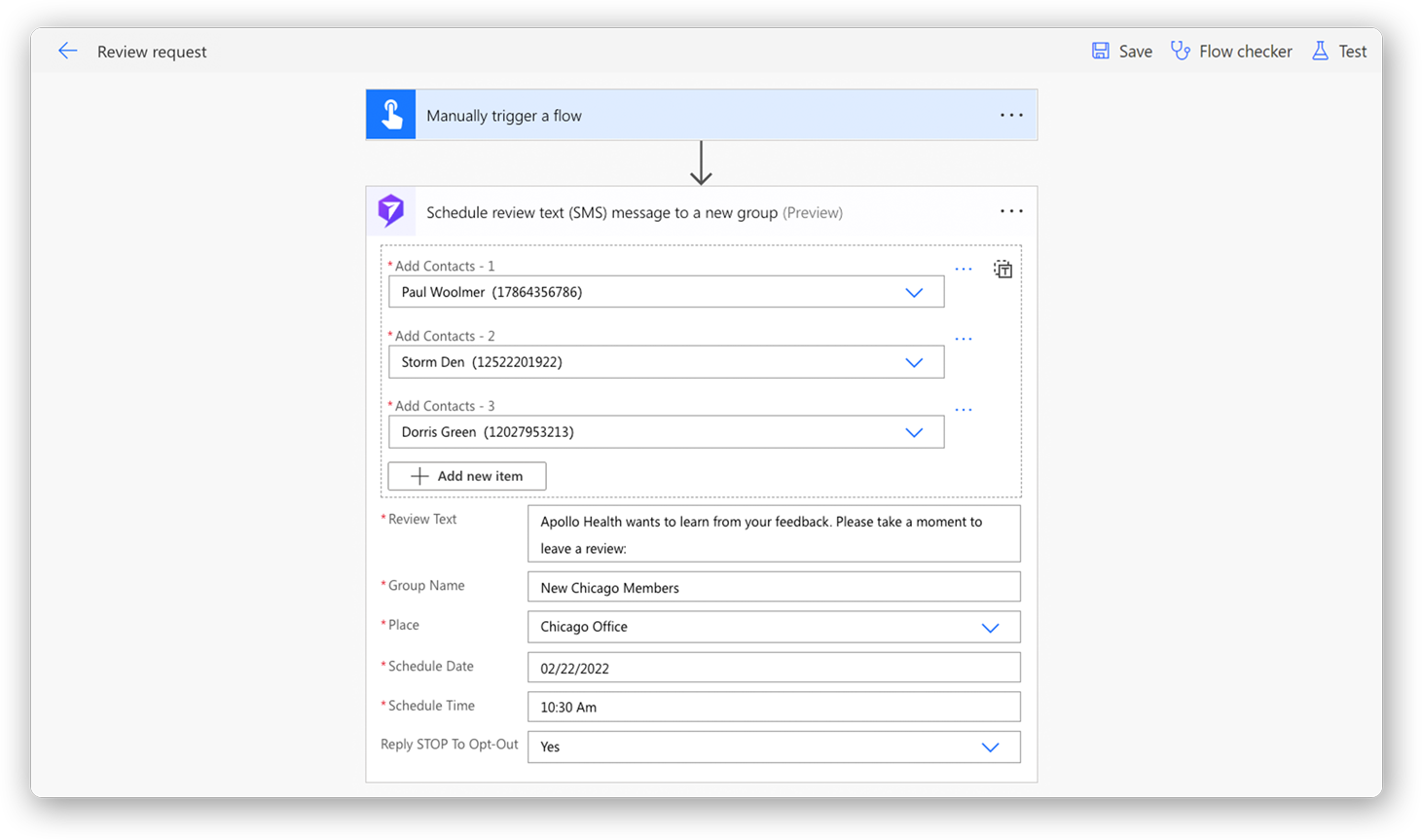The image size is (1422, 840).
Task: Expand the Paul Woolmer contact dropdown
Action: tap(914, 292)
